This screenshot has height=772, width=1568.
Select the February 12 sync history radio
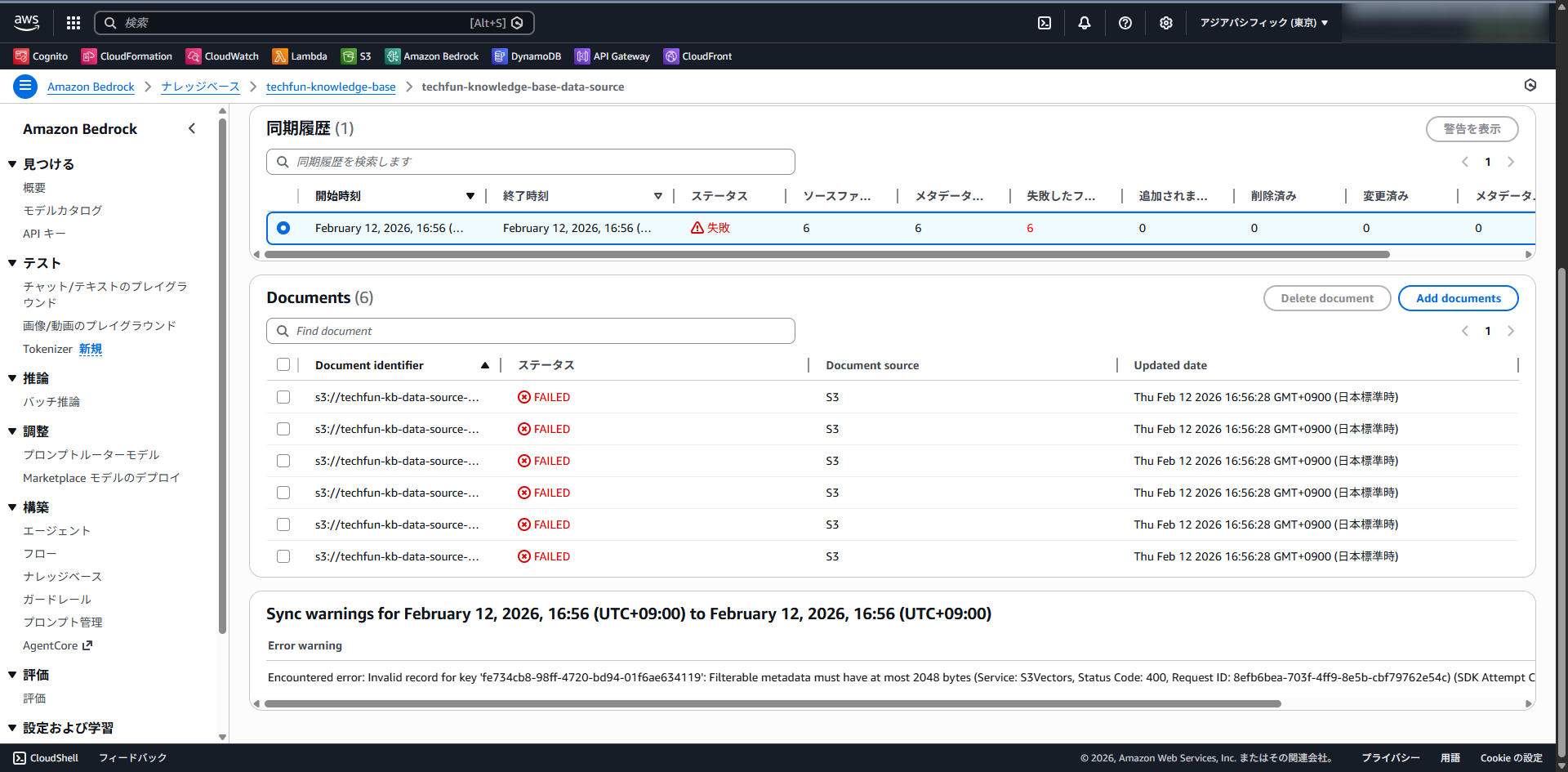283,228
